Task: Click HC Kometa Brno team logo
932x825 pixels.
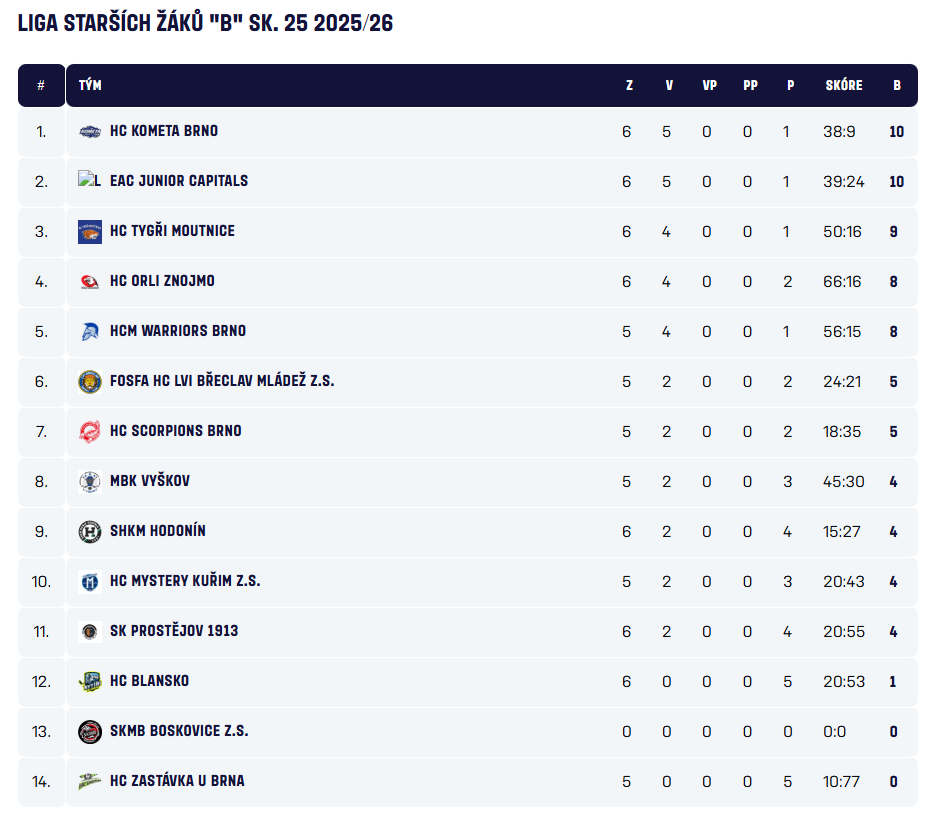Action: tap(90, 131)
